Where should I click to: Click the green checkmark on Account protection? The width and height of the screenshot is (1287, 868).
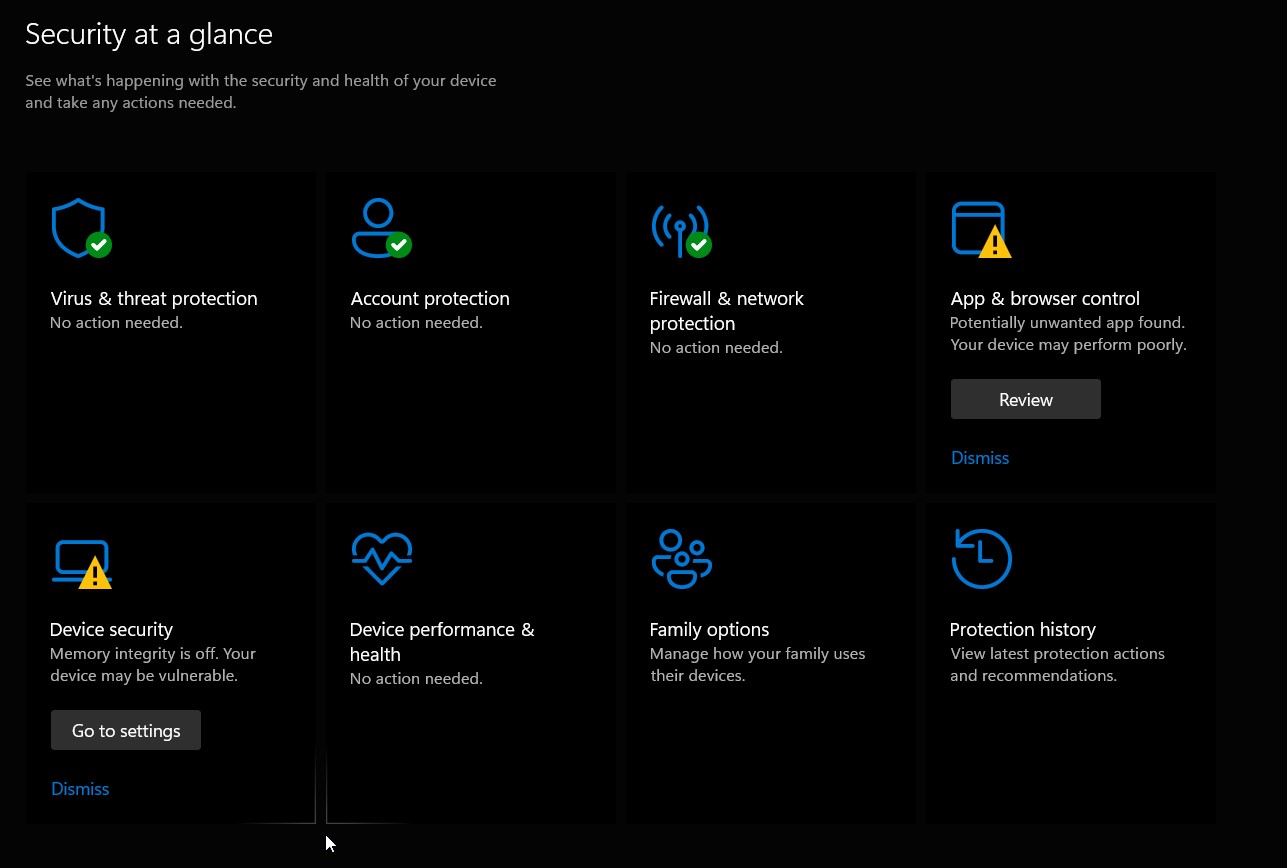pyautogui.click(x=398, y=244)
